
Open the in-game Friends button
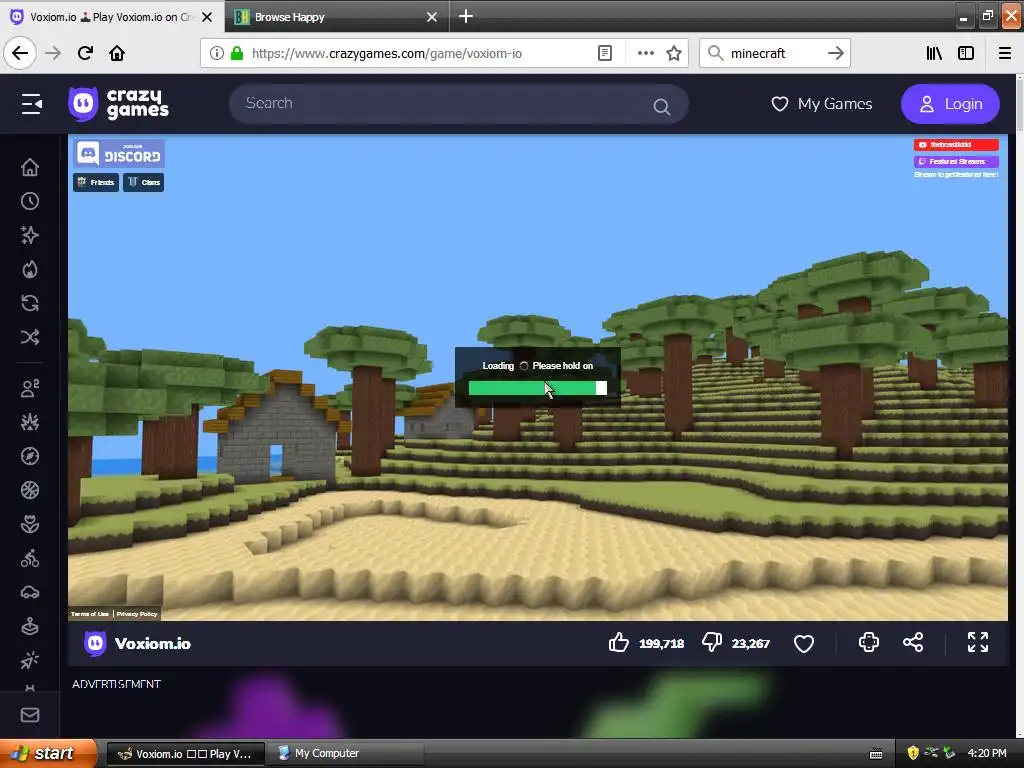pyautogui.click(x=96, y=182)
